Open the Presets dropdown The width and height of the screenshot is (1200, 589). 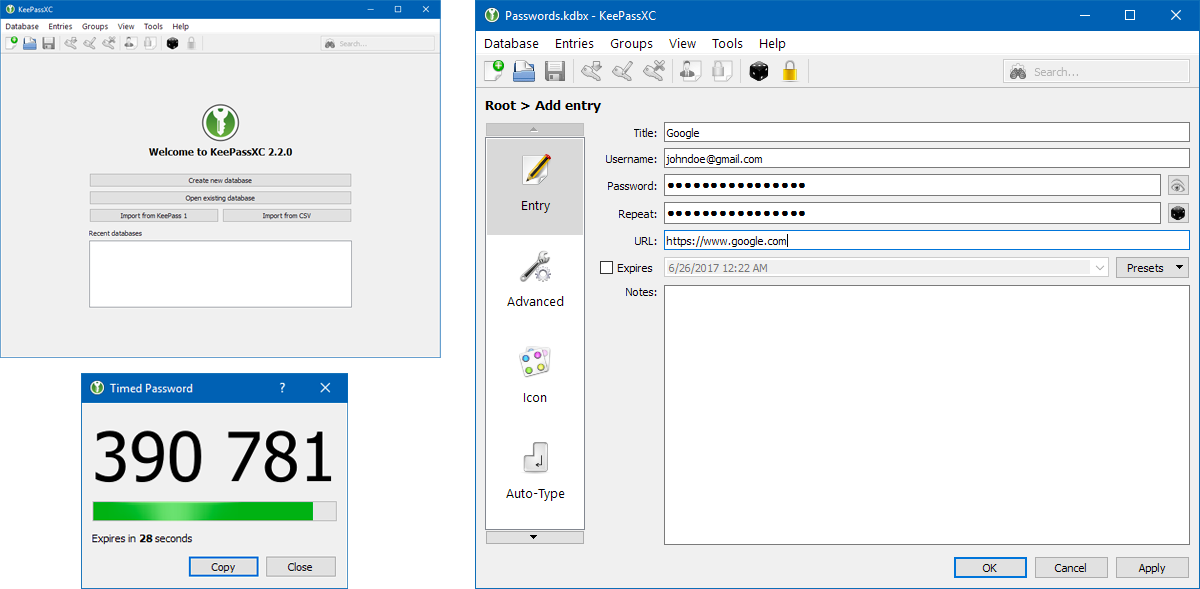[x=1152, y=268]
